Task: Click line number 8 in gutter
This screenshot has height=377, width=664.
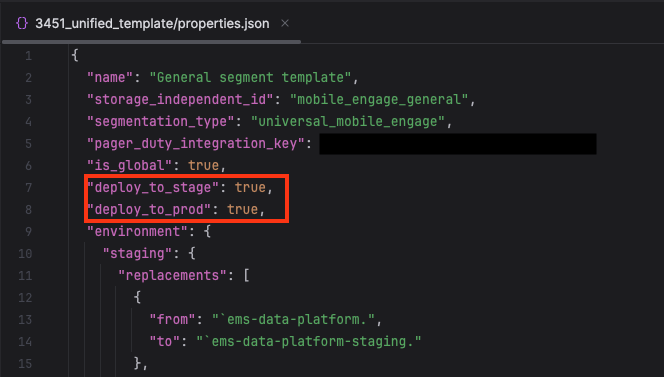Action: (28, 210)
